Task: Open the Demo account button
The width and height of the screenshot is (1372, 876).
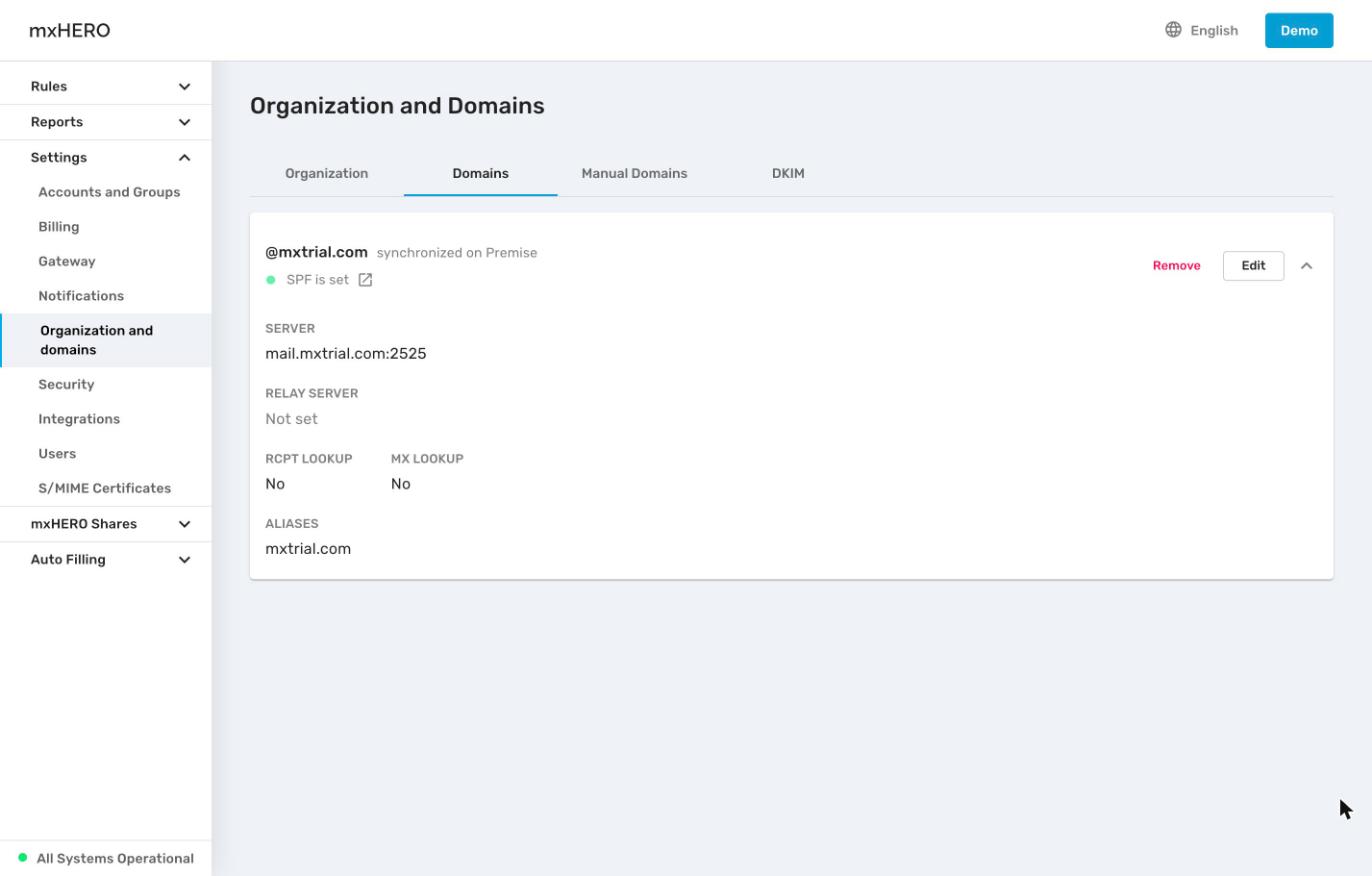Action: [1299, 30]
